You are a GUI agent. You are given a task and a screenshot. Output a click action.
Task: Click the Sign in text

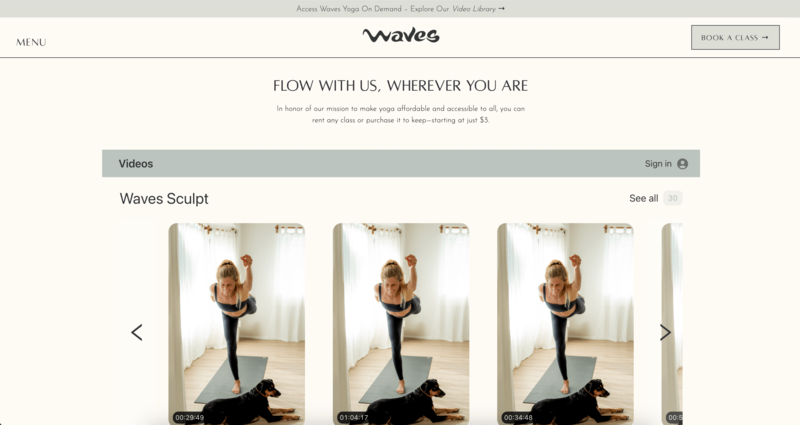click(658, 164)
